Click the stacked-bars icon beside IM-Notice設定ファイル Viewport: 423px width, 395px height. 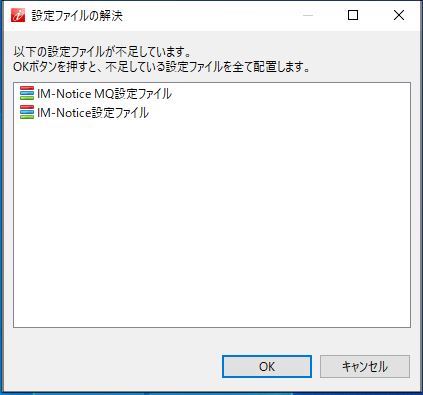pos(27,112)
